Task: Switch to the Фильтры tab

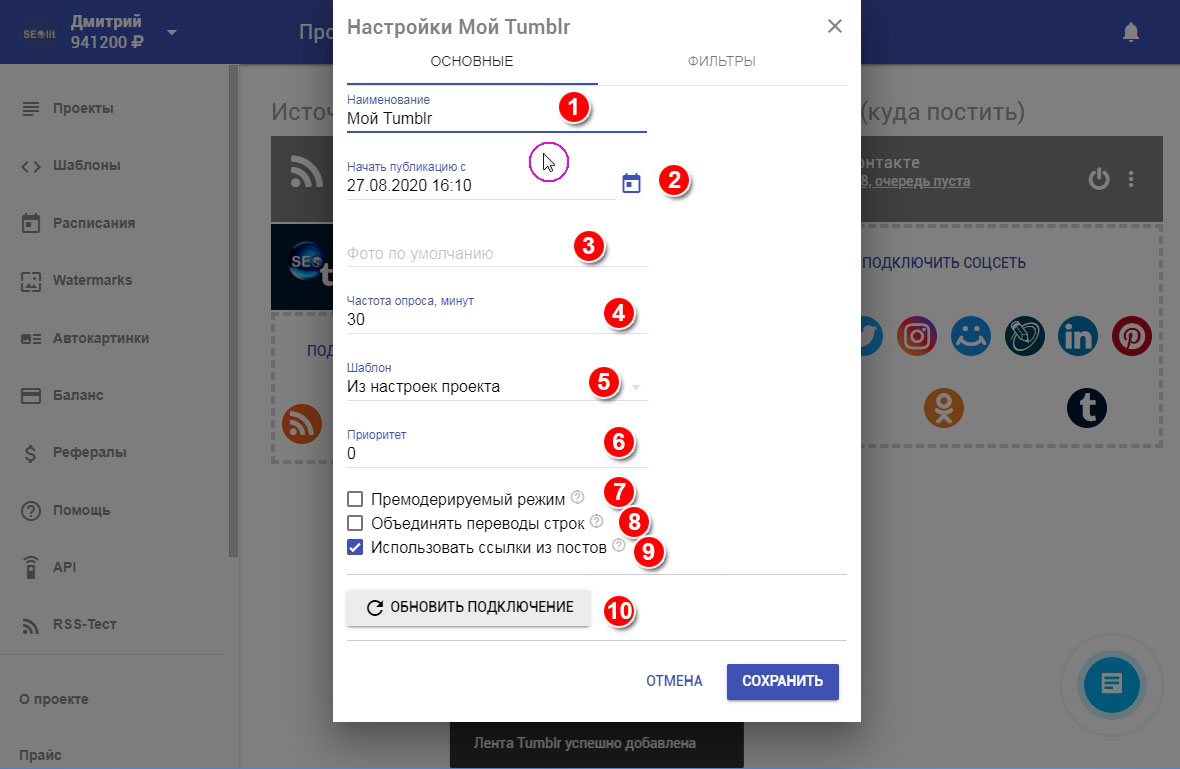Action: (x=721, y=62)
